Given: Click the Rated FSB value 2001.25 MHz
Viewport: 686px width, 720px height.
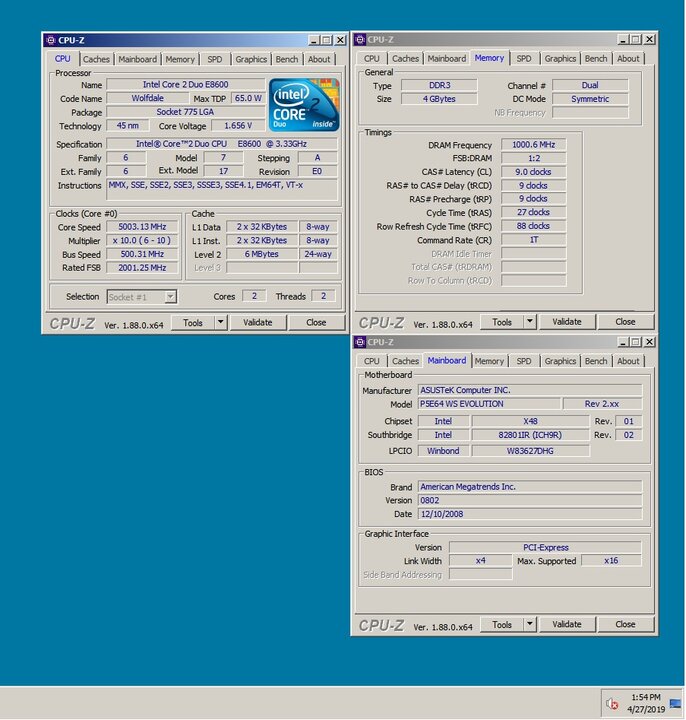Looking at the screenshot, I should click(x=142, y=268).
